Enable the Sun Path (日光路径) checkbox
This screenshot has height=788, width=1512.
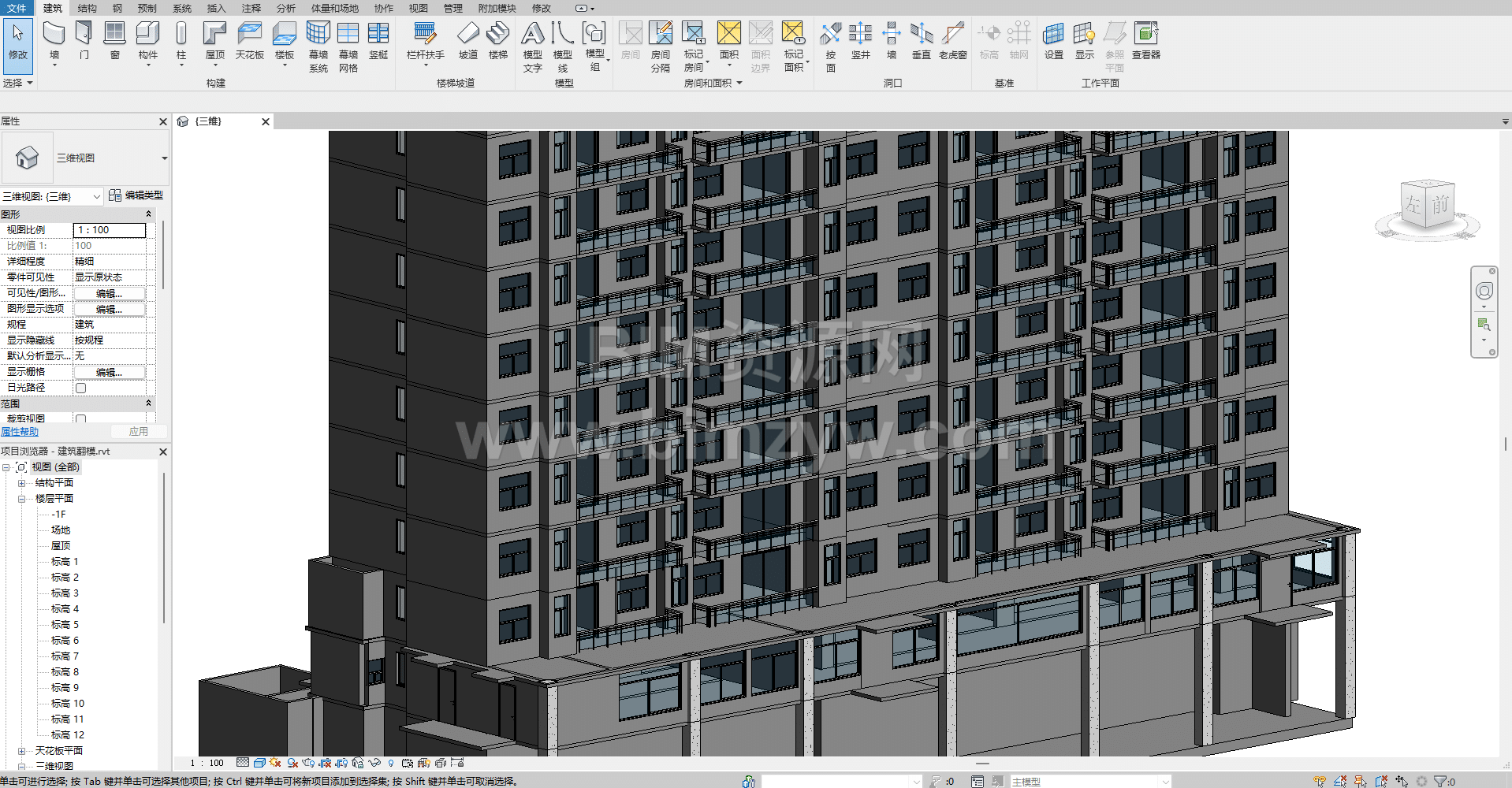tap(80, 388)
